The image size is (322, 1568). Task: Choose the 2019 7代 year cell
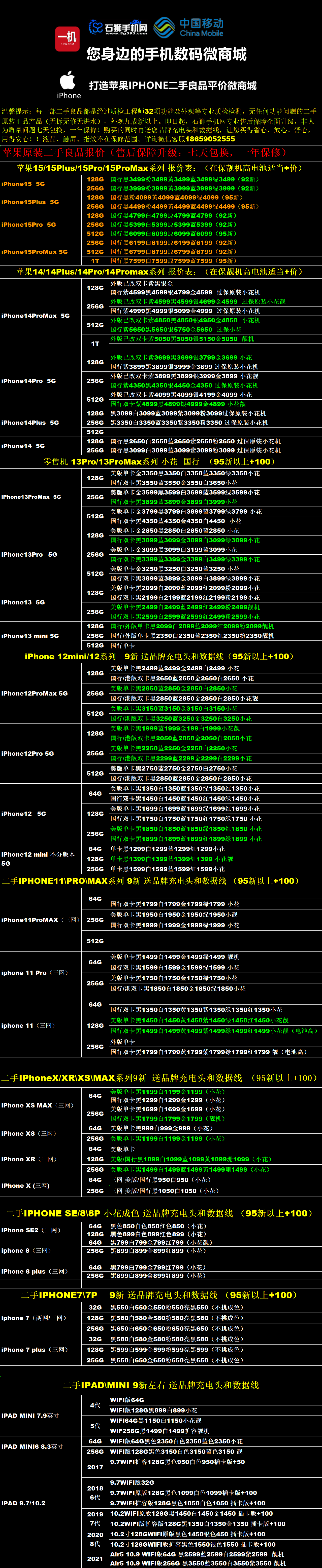pyautogui.click(x=95, y=1519)
